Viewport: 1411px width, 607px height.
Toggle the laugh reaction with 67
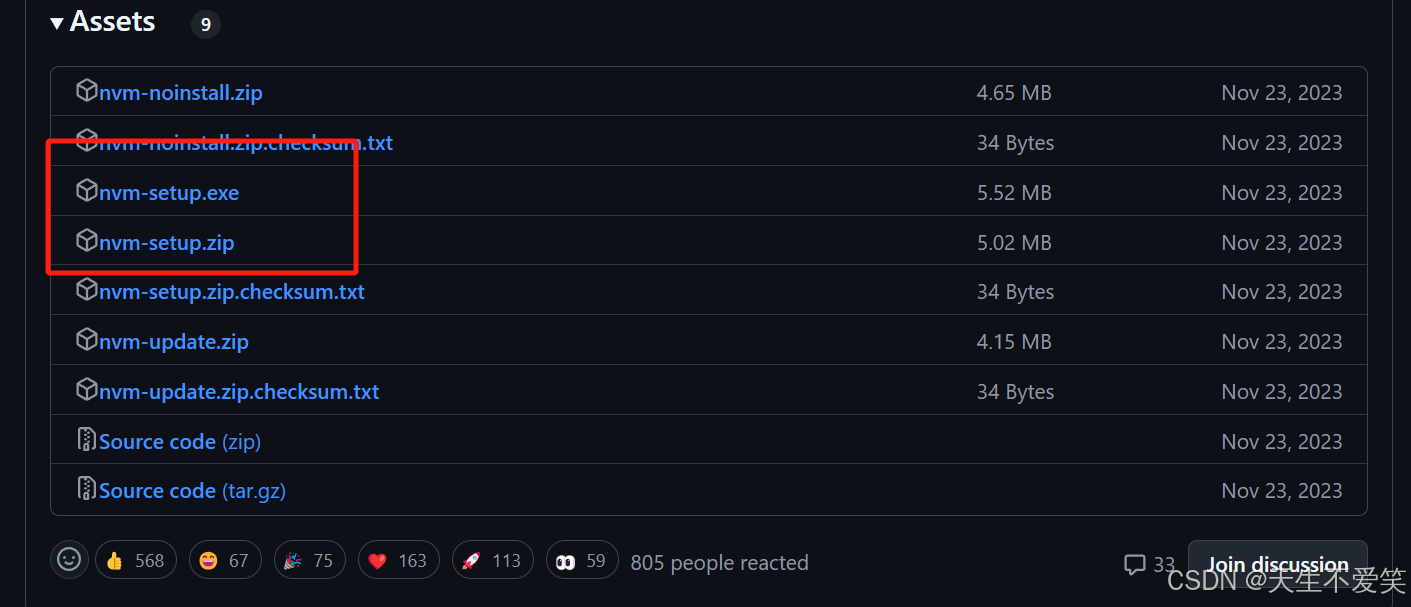coord(225,560)
